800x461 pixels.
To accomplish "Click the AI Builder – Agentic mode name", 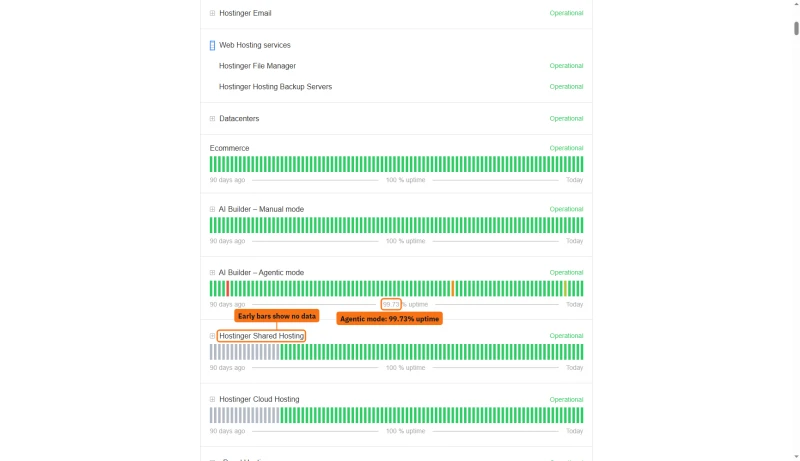I will tap(261, 272).
